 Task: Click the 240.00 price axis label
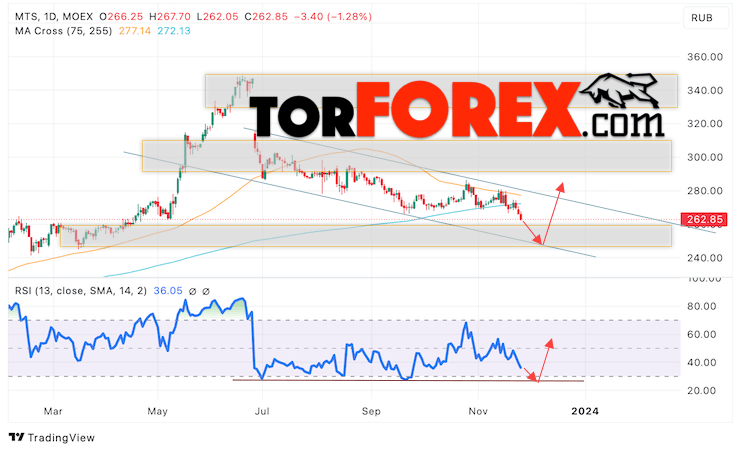(x=705, y=258)
